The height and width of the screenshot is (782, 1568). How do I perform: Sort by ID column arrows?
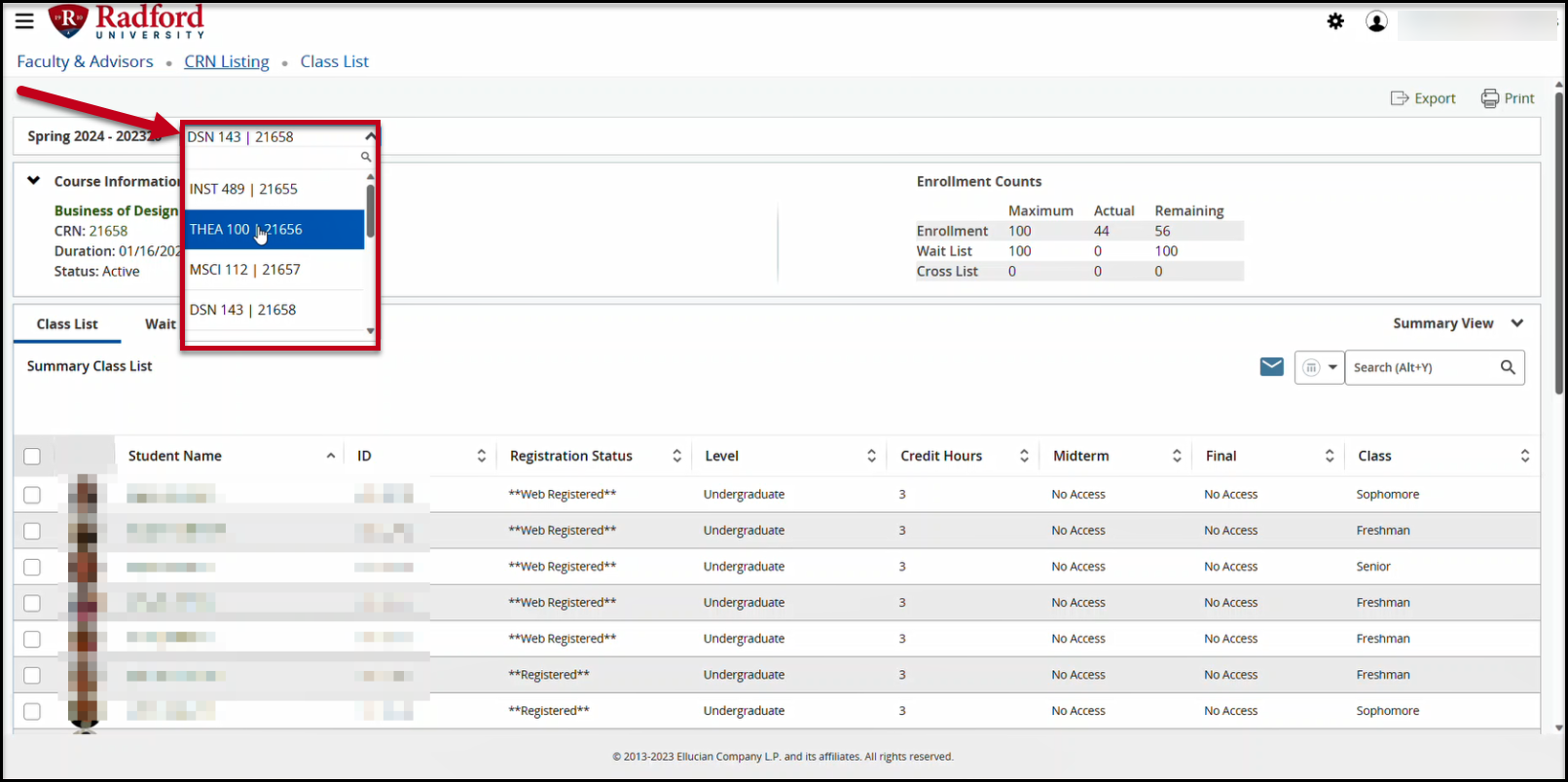click(481, 456)
